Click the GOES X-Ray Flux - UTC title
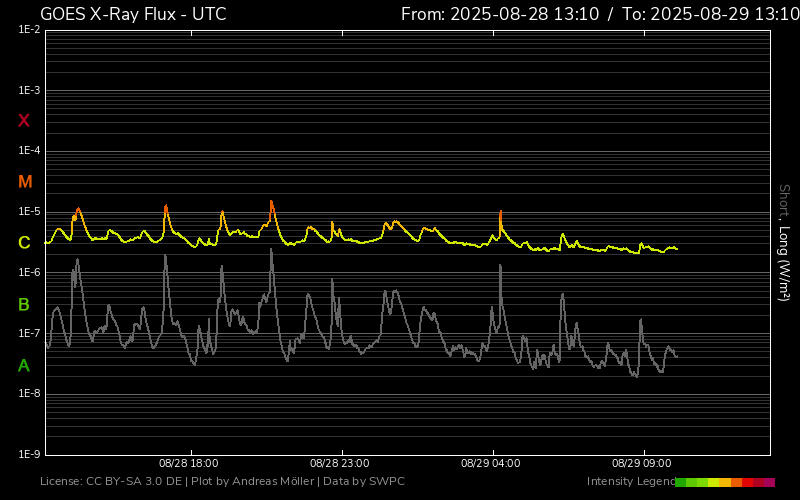This screenshot has width=800, height=500. 132,14
